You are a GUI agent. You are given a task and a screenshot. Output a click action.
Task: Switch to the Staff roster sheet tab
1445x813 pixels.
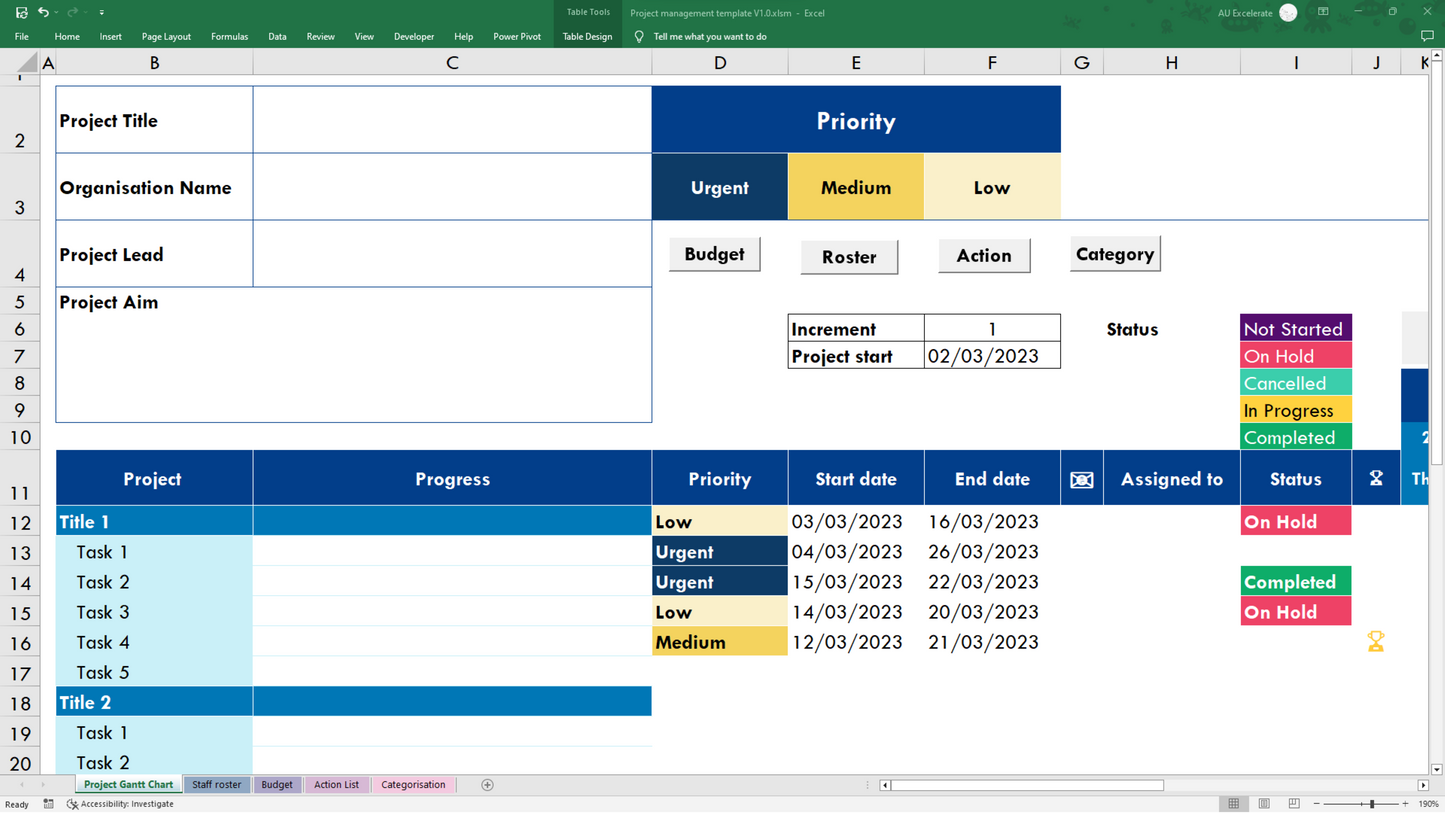(x=216, y=785)
